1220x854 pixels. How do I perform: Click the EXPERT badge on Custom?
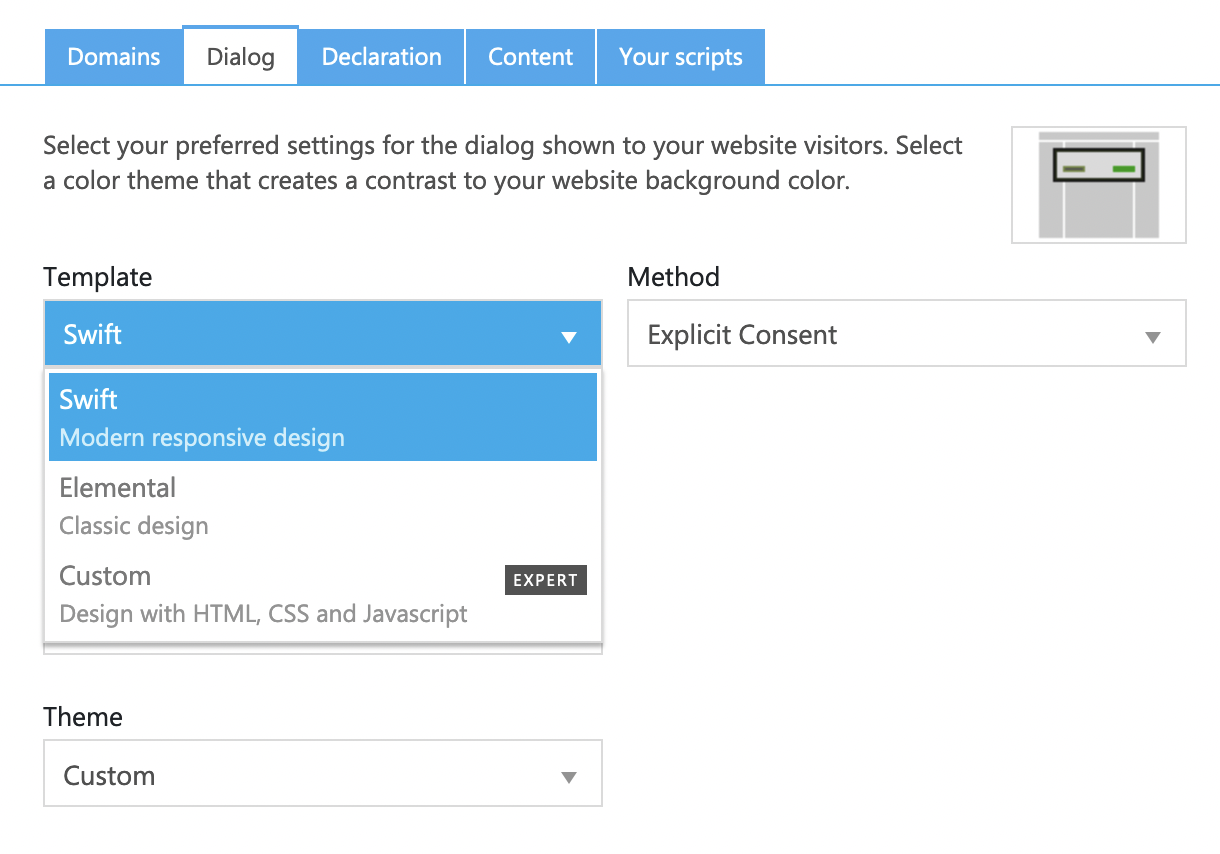[545, 580]
